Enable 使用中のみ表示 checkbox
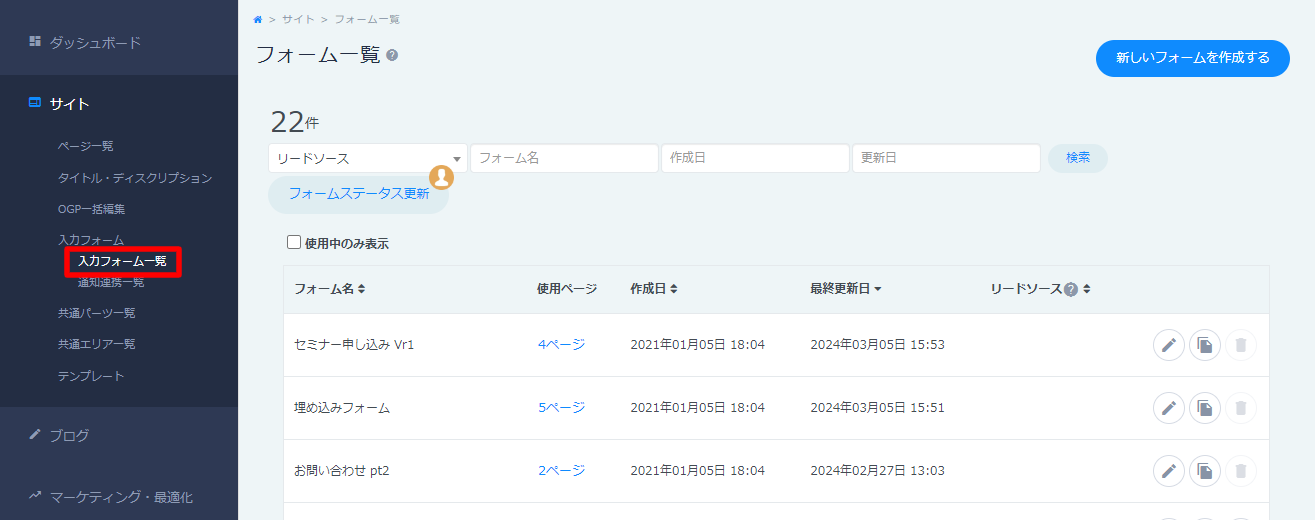Image resolution: width=1315 pixels, height=520 pixels. click(x=294, y=242)
